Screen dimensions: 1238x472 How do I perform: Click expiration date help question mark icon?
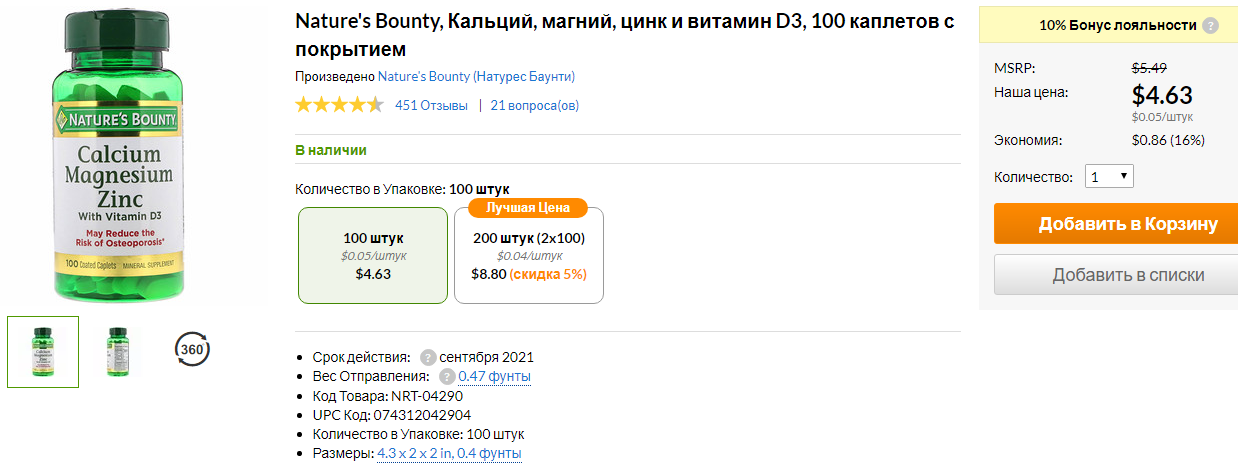[x=428, y=357]
